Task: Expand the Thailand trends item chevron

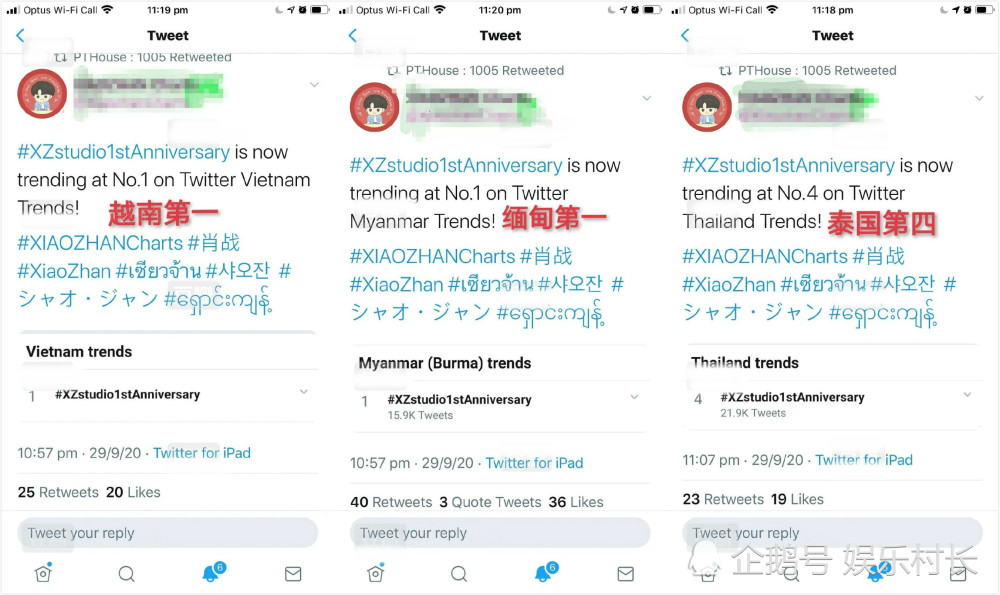Action: [x=967, y=395]
